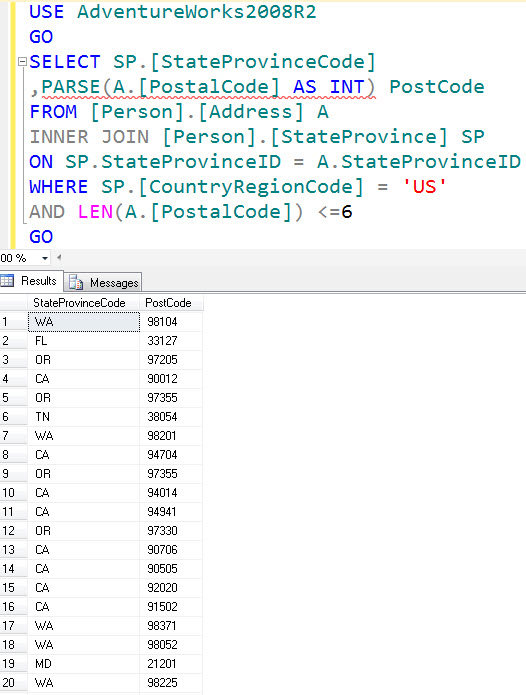The image size is (526, 695).
Task: Select postcode 98201 cell
Action: tap(171, 436)
